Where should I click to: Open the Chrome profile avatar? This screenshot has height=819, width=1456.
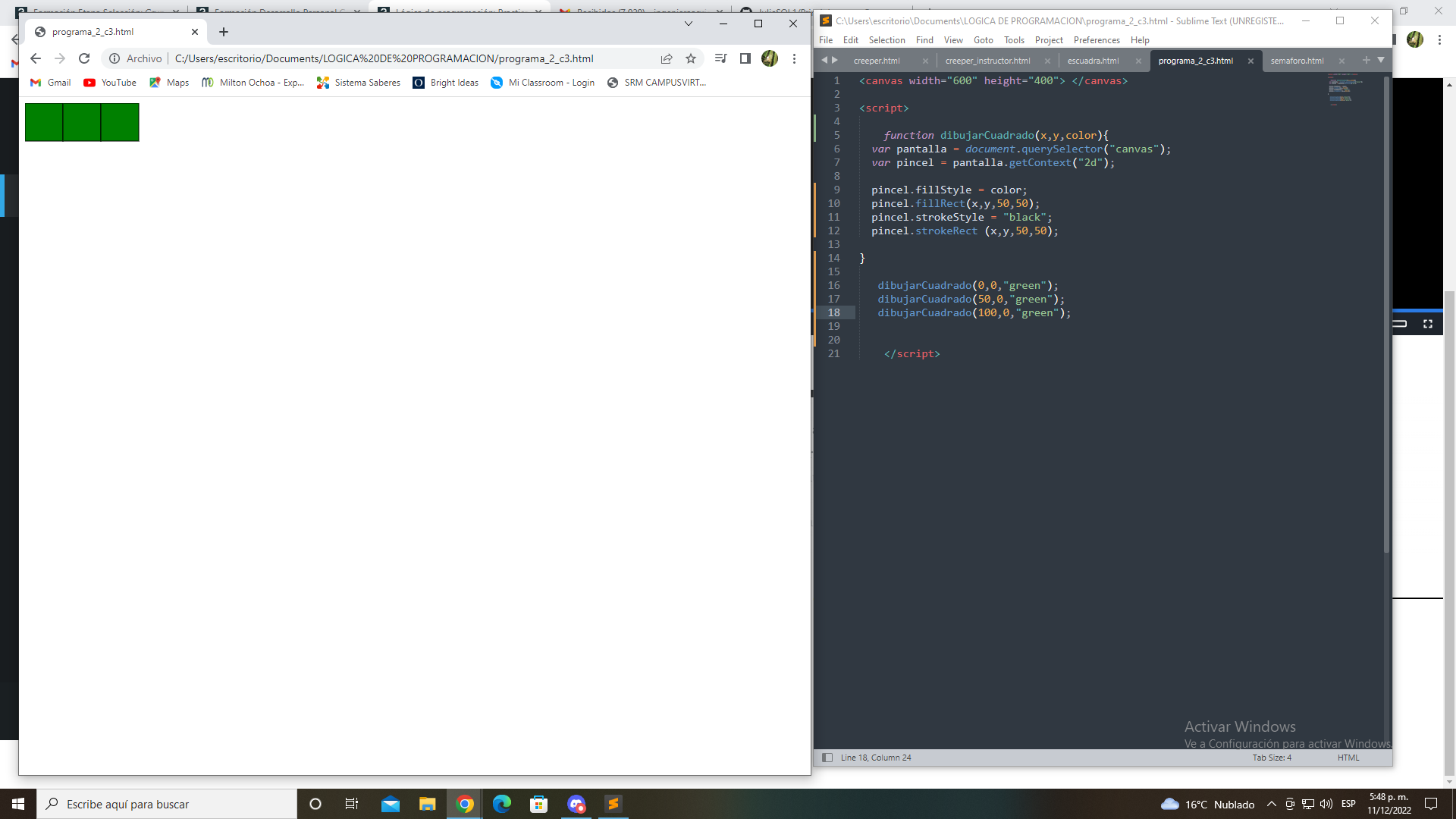[770, 58]
